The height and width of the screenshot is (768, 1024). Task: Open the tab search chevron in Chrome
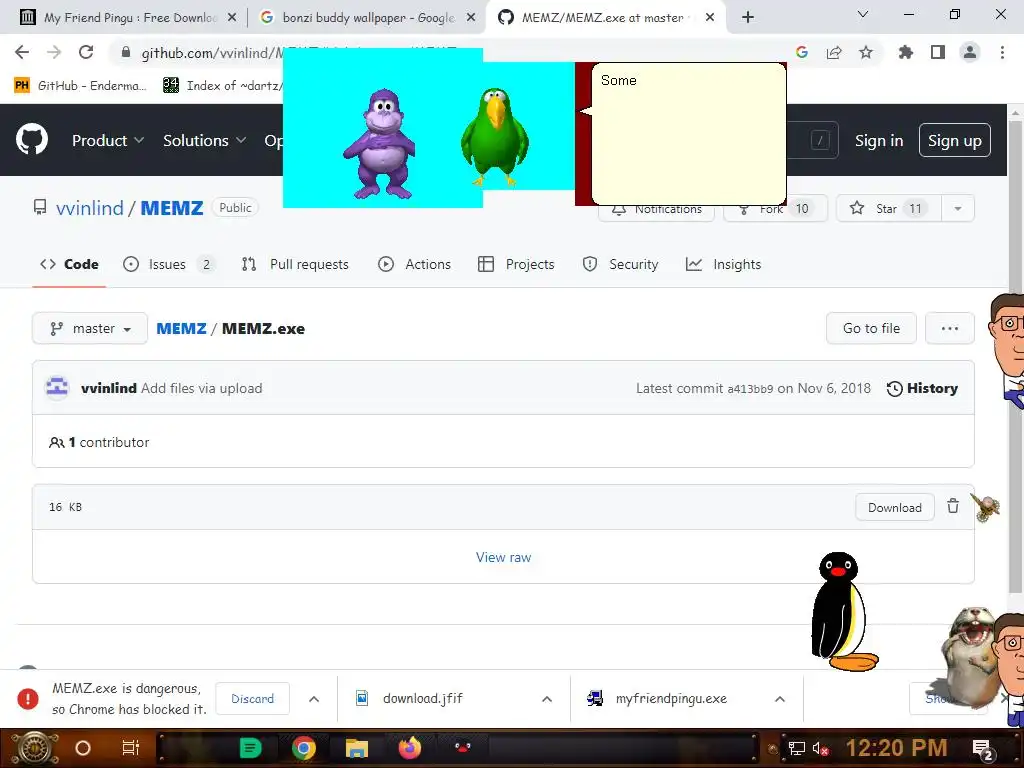coord(863,14)
